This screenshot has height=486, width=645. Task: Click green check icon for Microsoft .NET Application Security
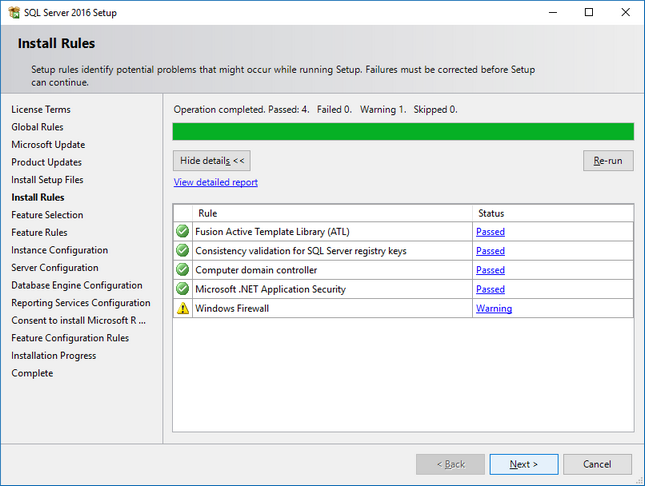tap(182, 289)
